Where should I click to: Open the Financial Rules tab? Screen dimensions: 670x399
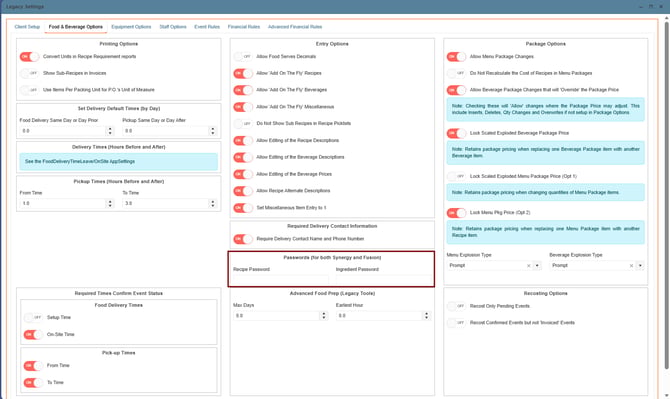pos(244,26)
